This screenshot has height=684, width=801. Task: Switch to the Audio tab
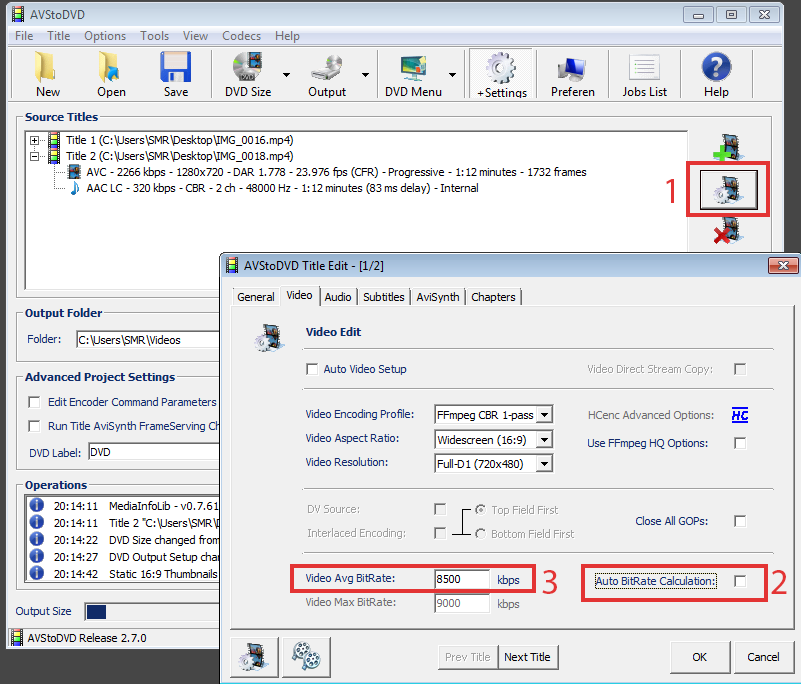[x=338, y=297]
